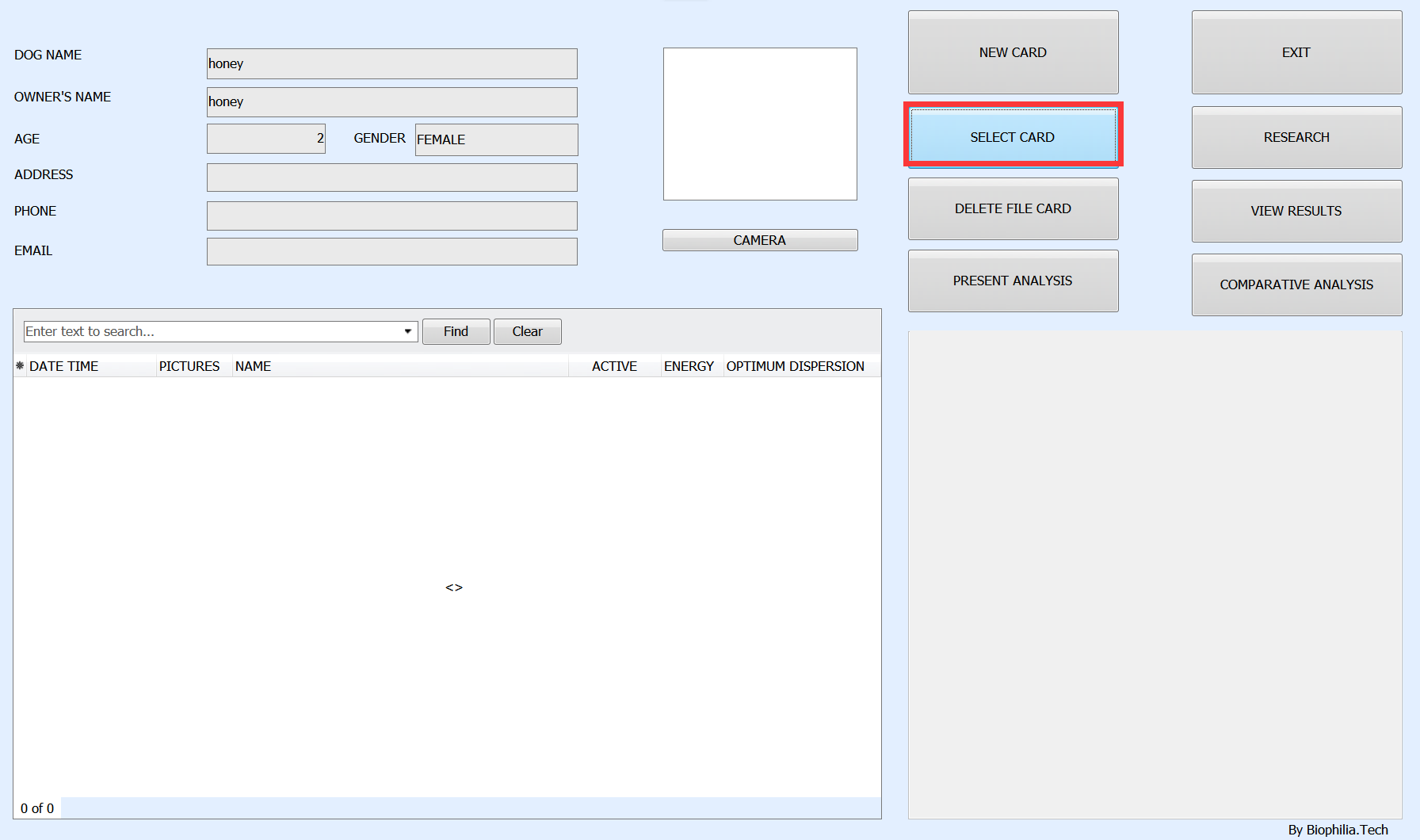Clear the search filter
Viewport: 1420px width, 840px height.
pyautogui.click(x=527, y=331)
